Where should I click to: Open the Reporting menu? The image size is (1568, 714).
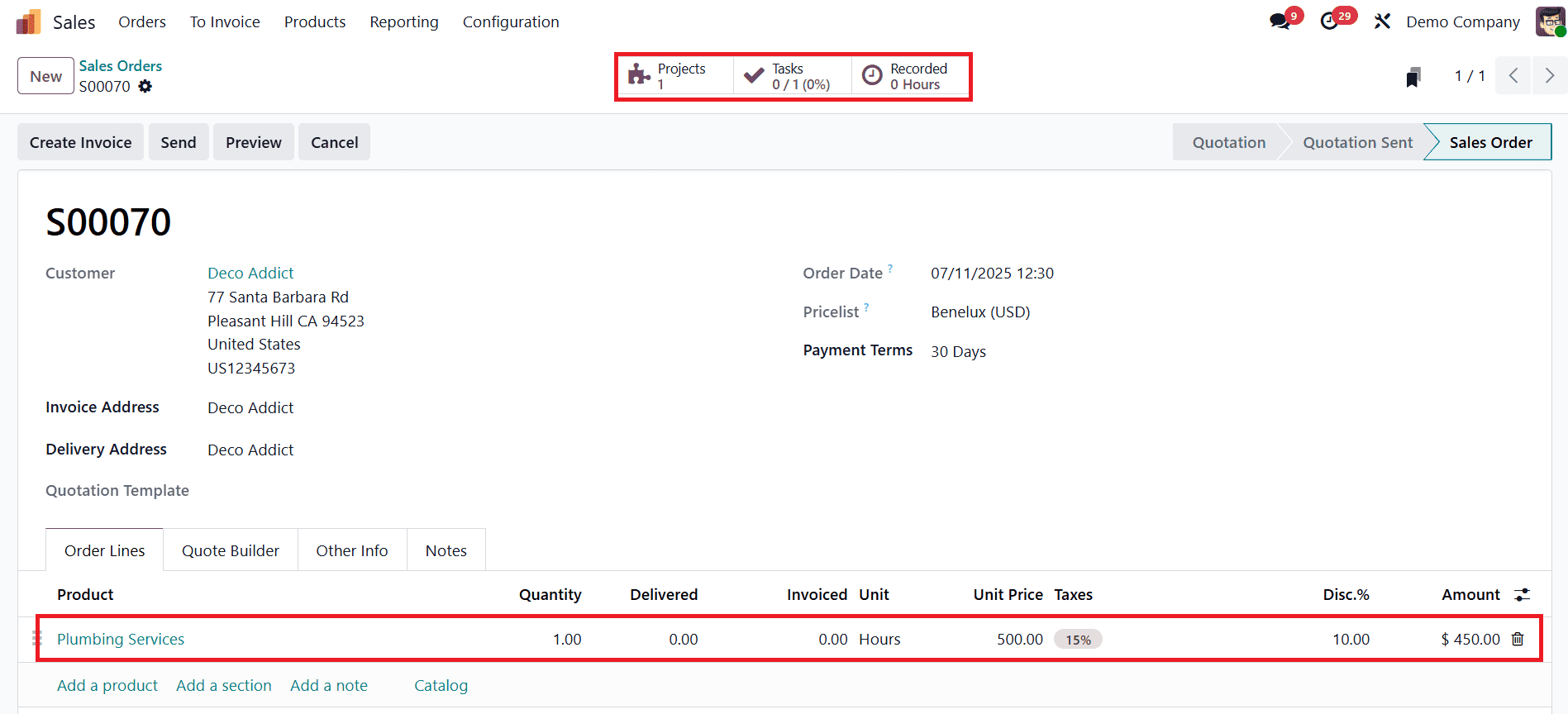coord(404,21)
